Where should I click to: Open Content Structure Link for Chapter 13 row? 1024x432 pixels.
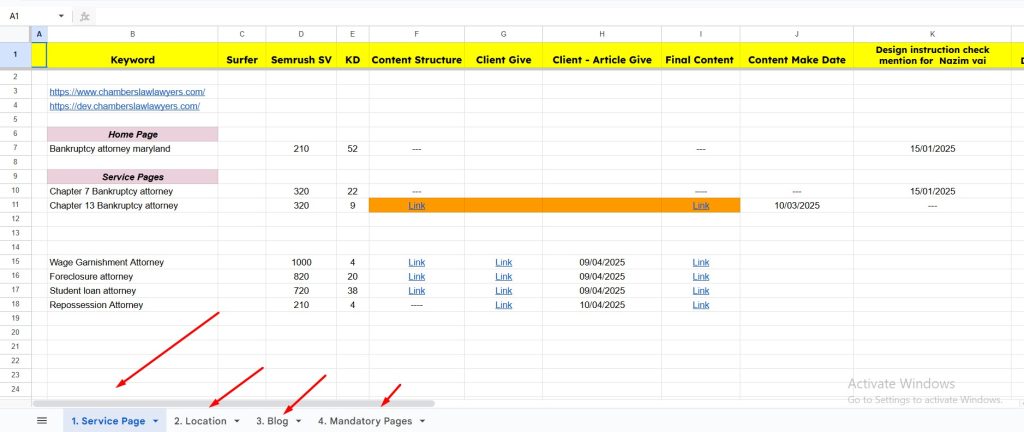coord(417,206)
